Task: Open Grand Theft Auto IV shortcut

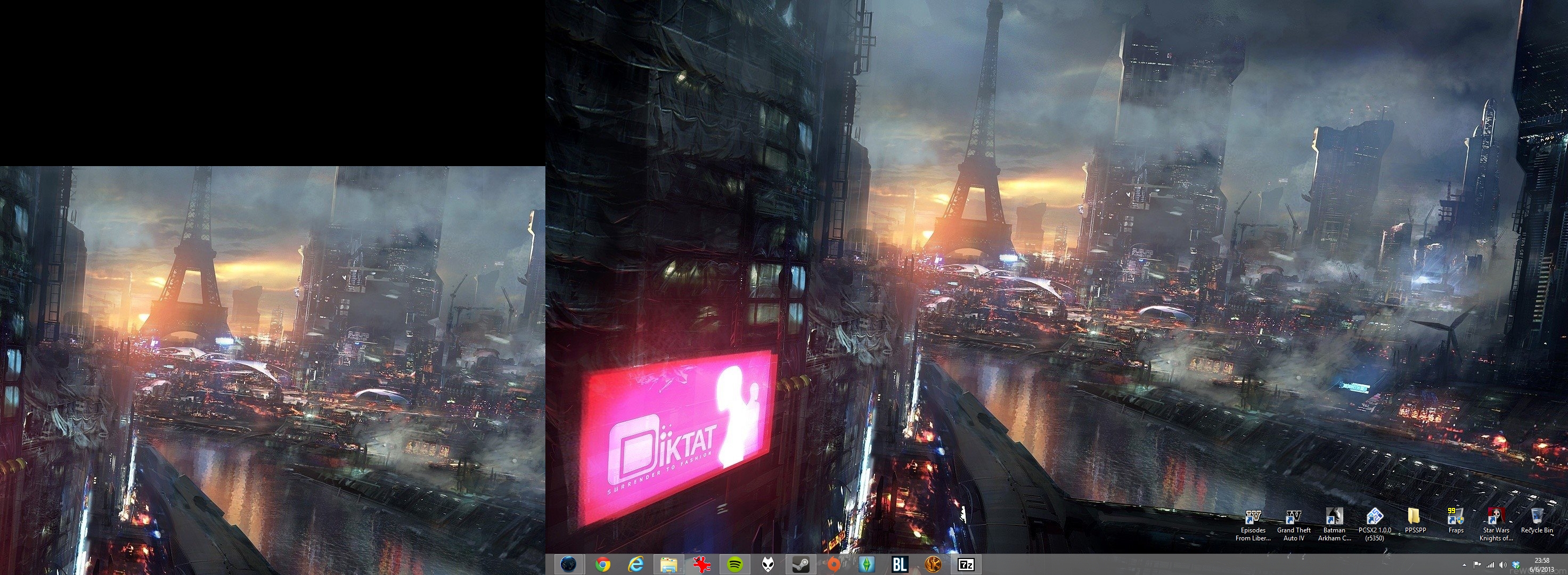Action: (x=1294, y=525)
